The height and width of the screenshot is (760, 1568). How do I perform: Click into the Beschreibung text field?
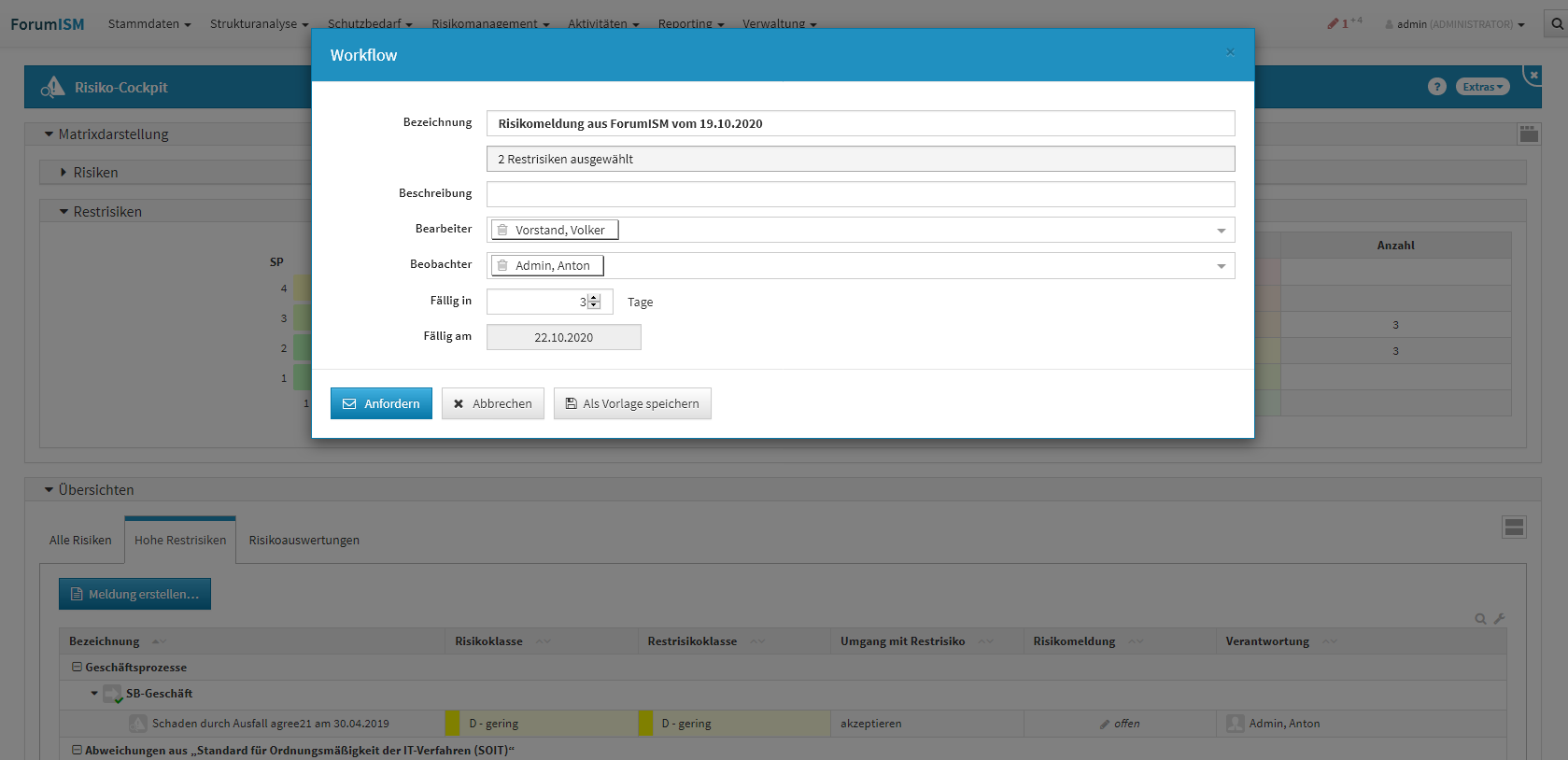[860, 194]
